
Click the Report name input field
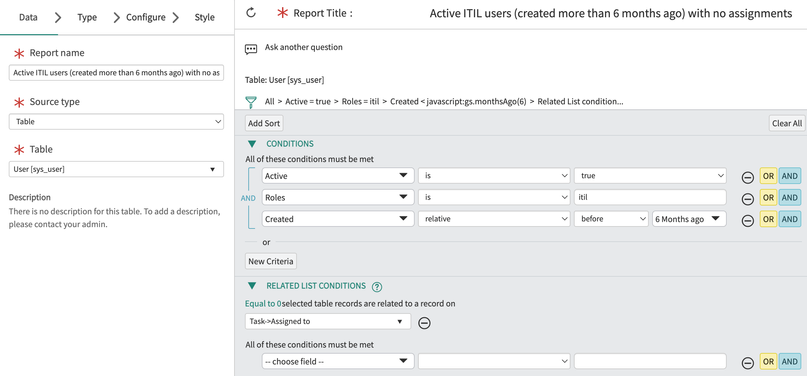click(x=116, y=73)
